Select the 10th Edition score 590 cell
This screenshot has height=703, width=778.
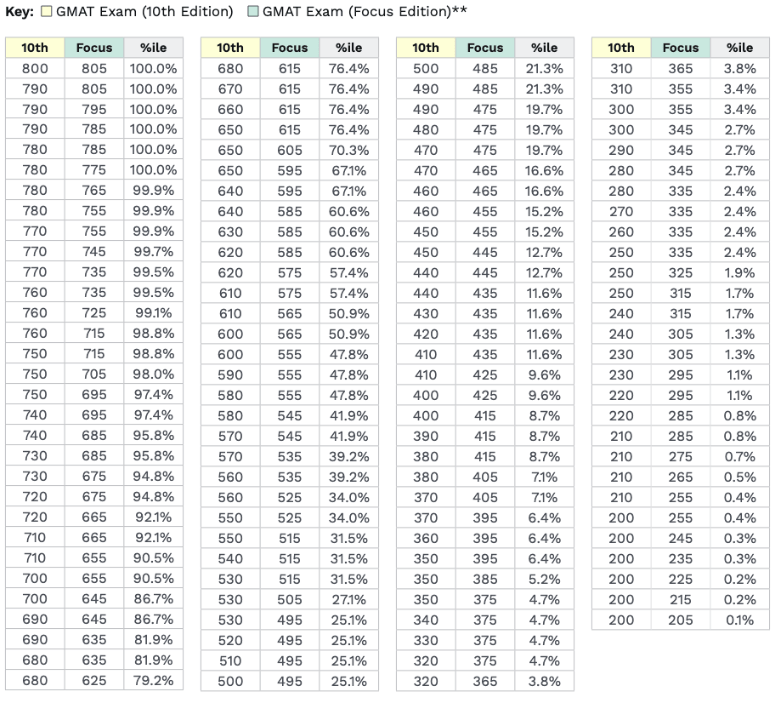click(230, 374)
